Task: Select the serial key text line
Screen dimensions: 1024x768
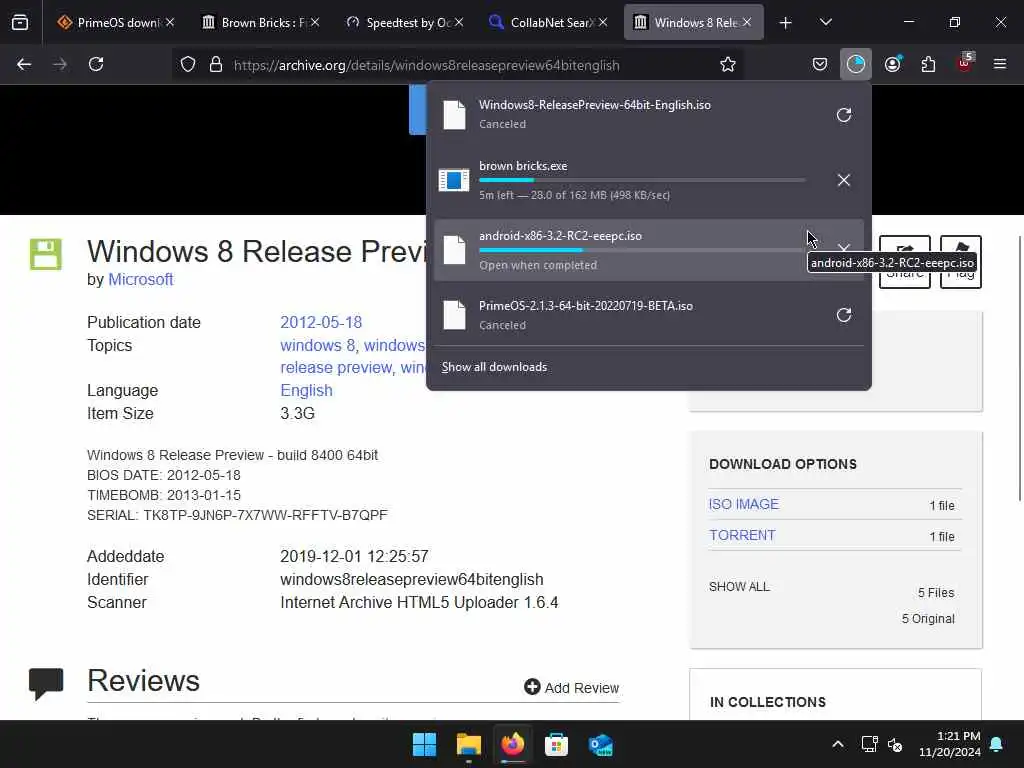Action: click(237, 515)
